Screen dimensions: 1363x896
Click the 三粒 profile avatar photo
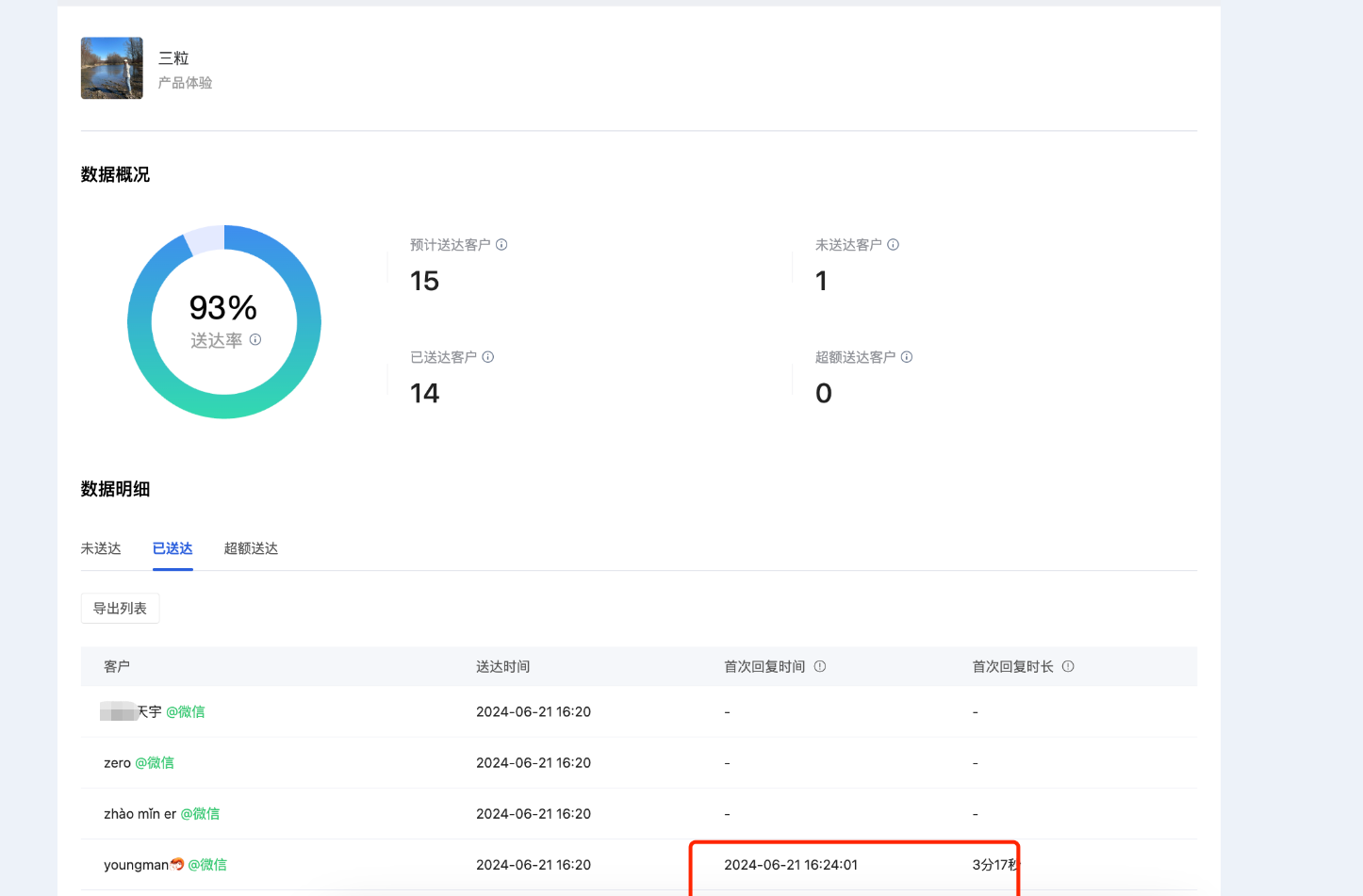(x=112, y=68)
